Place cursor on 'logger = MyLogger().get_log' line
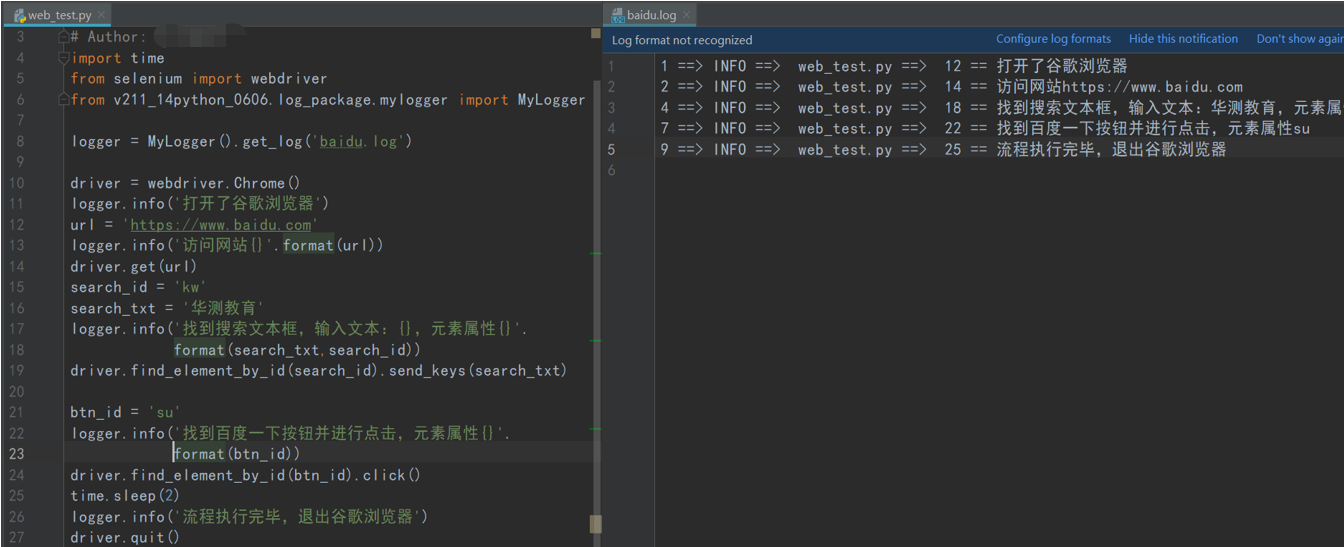 241,141
